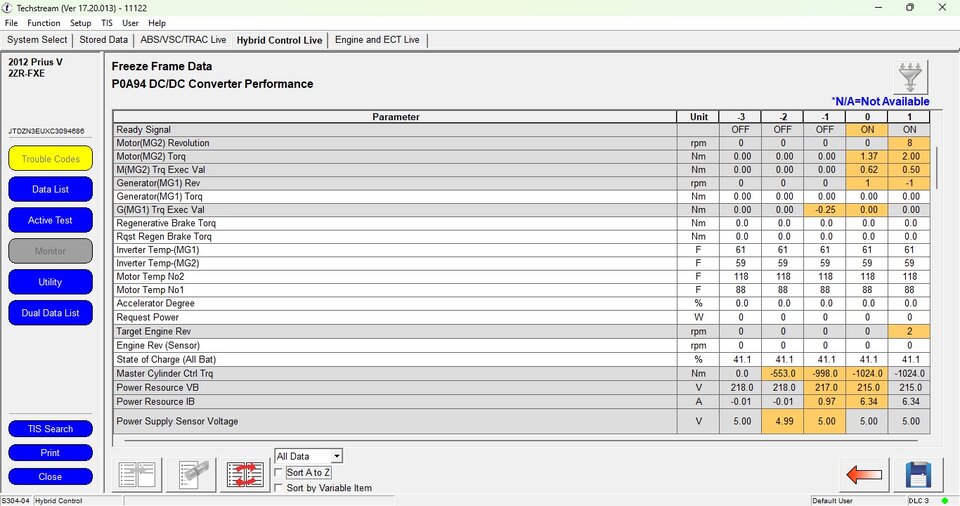
Task: Select the Power Resource VB row
Action: pos(396,387)
